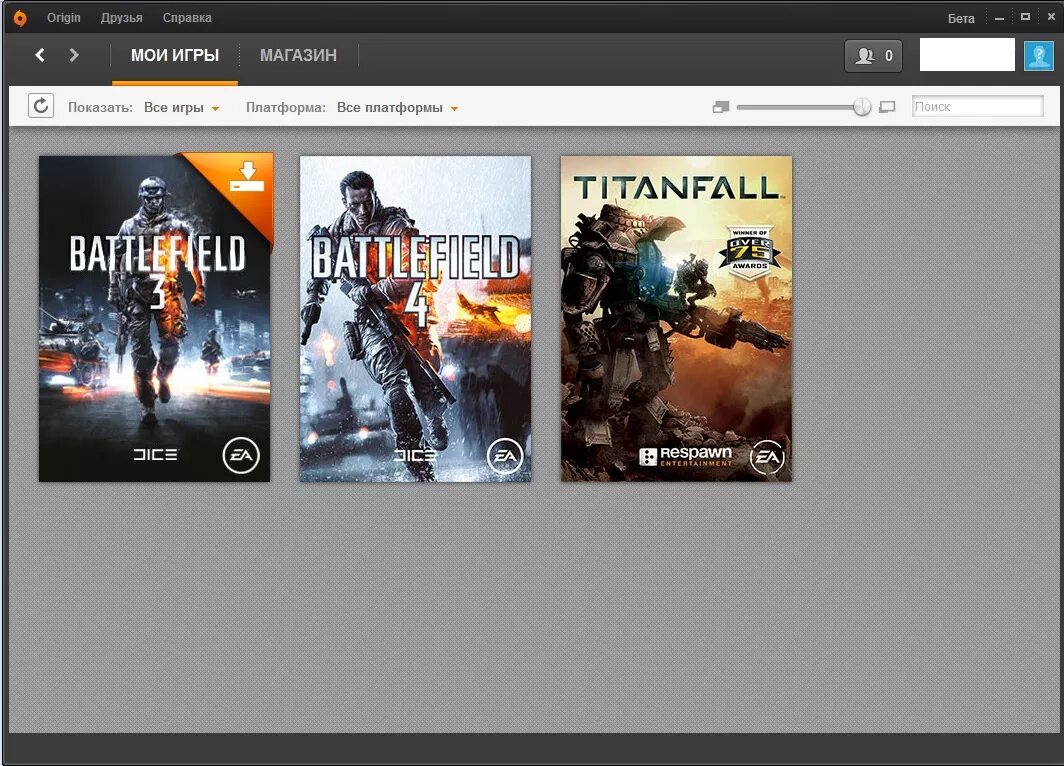Click the Бета label
This screenshot has width=1064, height=766.
[961, 18]
